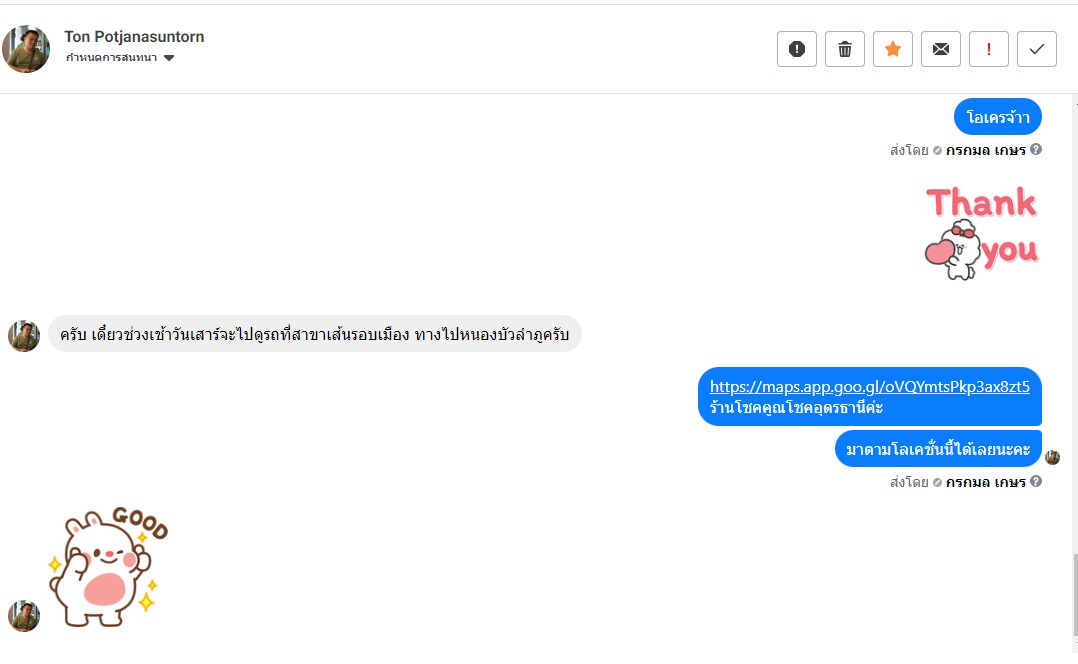This screenshot has width=1078, height=664.
Task: Delete conversation with the trash icon
Action: coord(845,49)
